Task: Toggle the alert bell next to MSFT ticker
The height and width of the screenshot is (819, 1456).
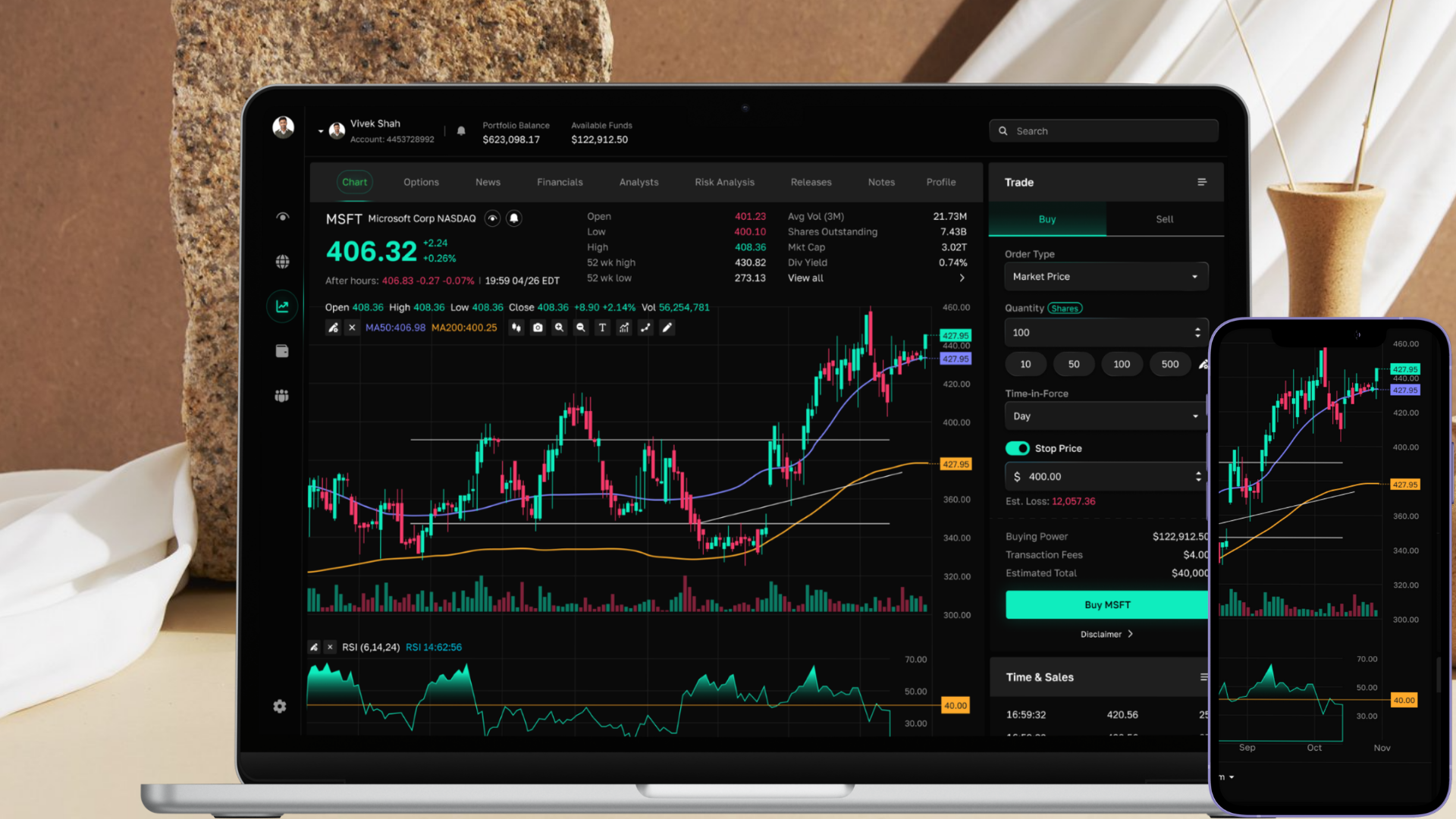Action: pyautogui.click(x=514, y=218)
